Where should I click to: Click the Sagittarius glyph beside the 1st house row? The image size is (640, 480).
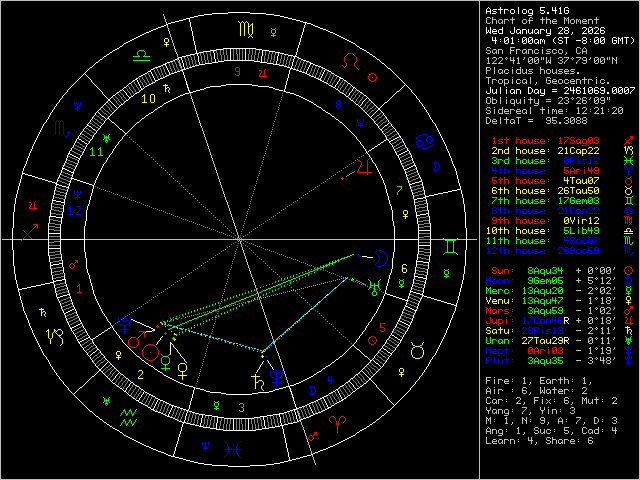[x=629, y=141]
